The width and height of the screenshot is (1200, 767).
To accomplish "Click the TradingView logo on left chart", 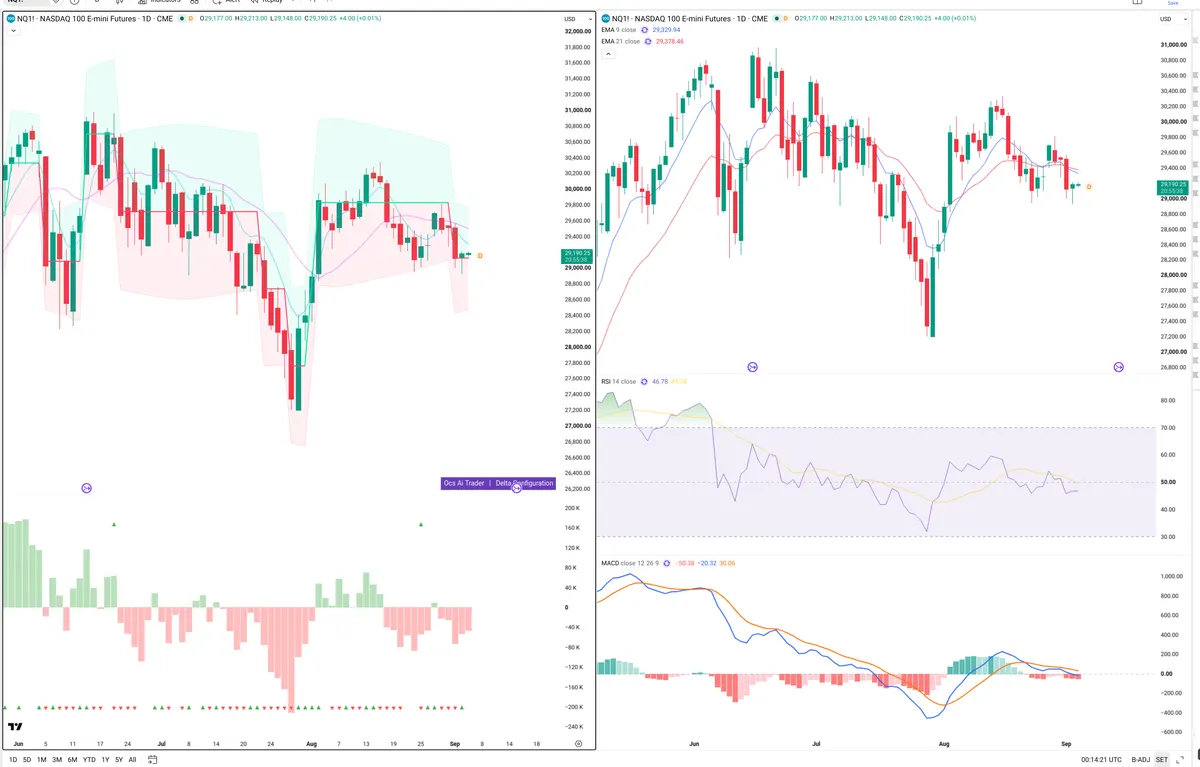I will point(15,727).
